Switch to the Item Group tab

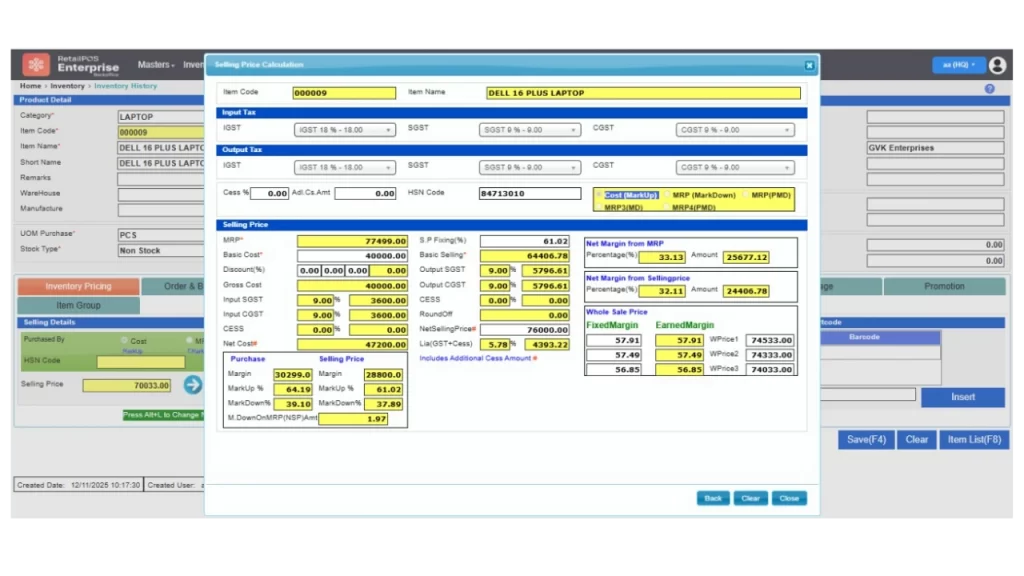point(78,305)
